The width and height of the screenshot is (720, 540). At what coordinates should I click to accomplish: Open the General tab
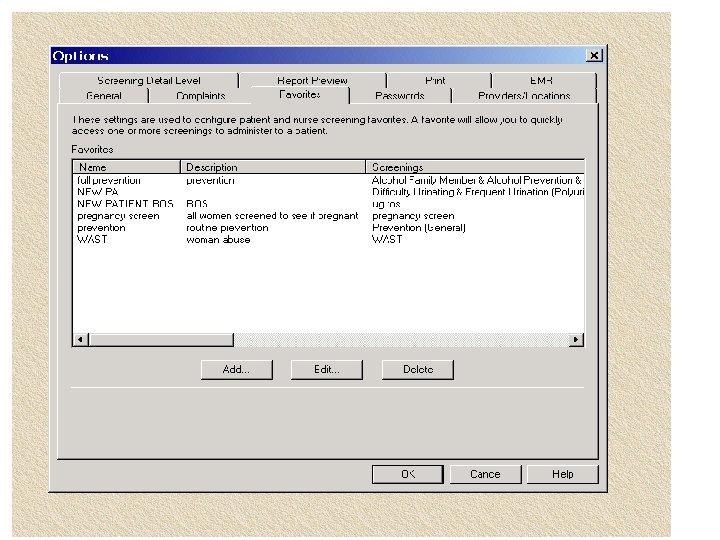click(104, 96)
